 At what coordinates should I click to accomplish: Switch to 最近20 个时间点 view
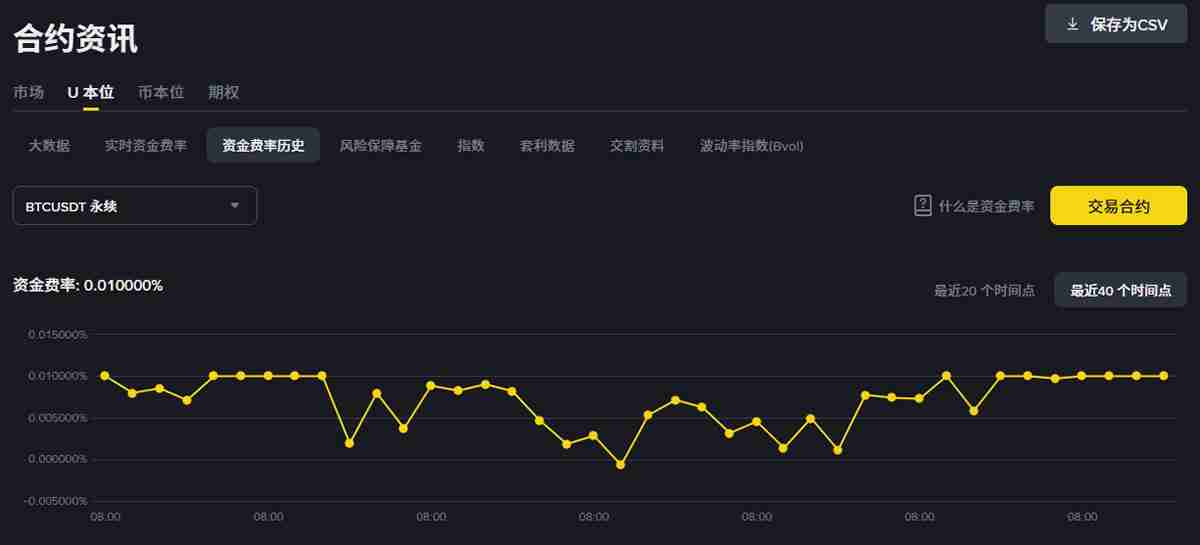(x=984, y=290)
